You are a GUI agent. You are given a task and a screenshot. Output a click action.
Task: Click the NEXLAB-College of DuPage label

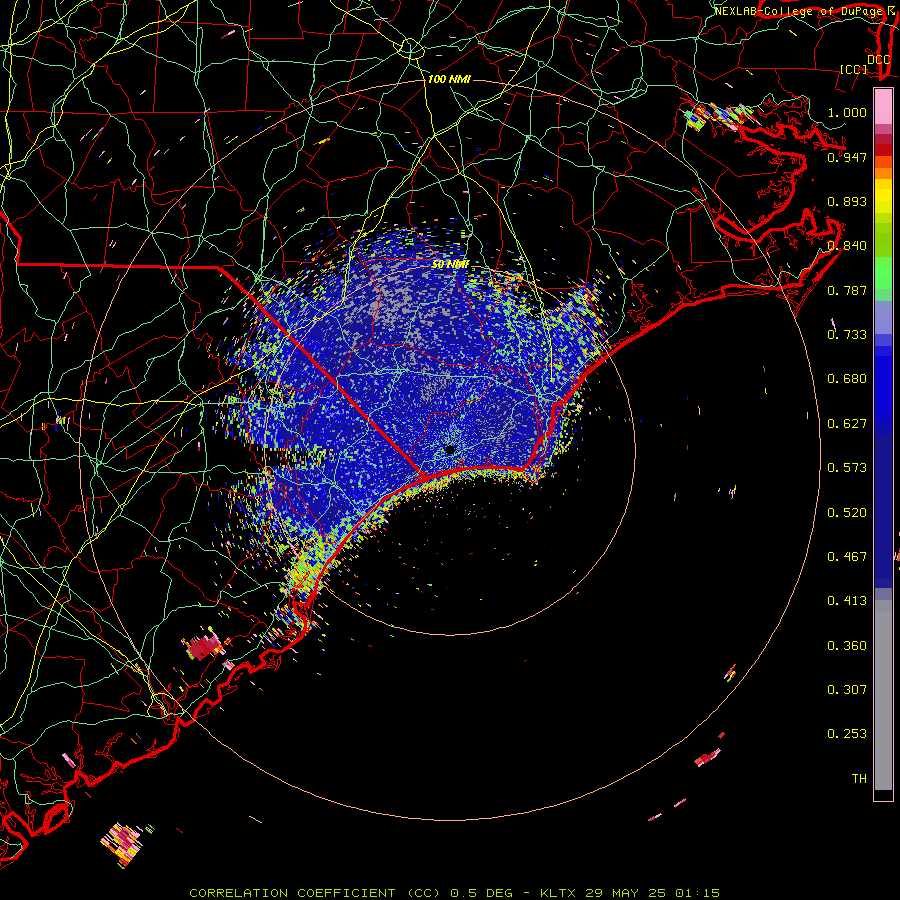click(800, 11)
